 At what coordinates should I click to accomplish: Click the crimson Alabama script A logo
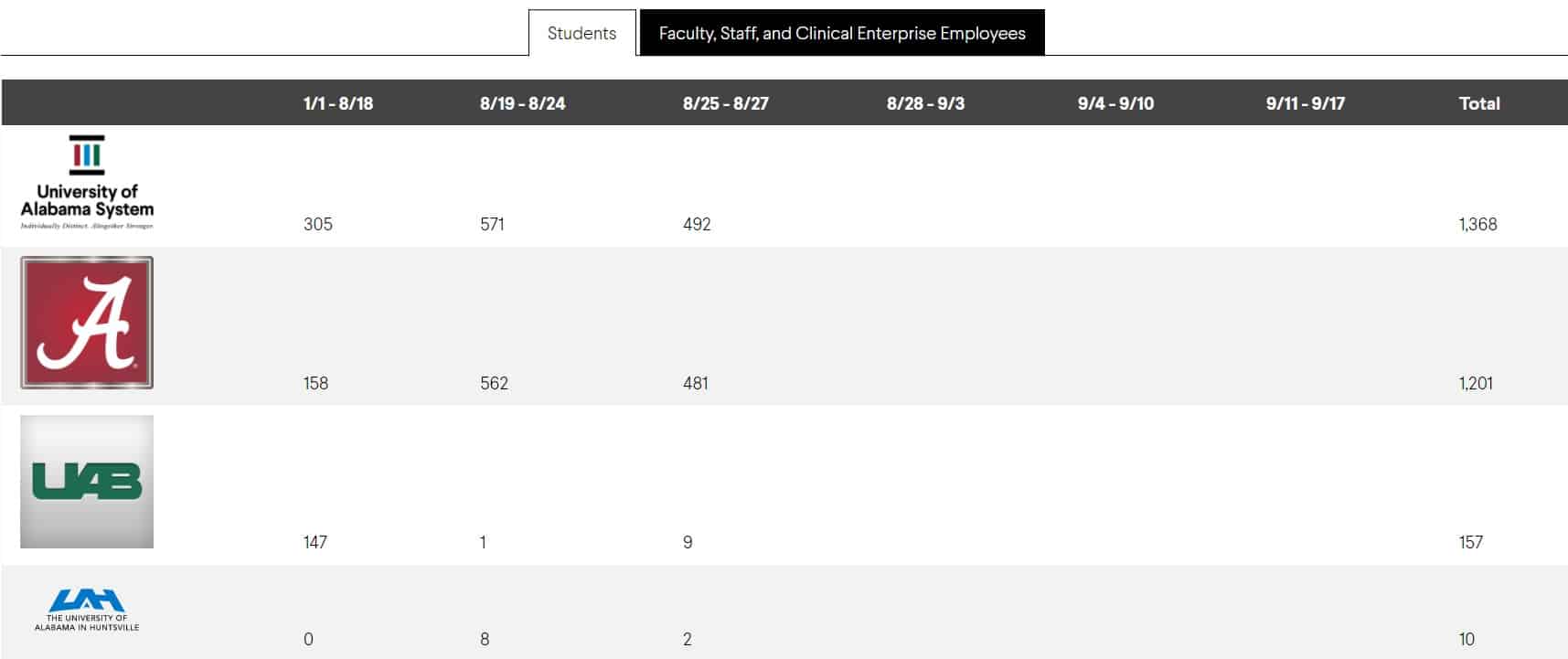[87, 323]
